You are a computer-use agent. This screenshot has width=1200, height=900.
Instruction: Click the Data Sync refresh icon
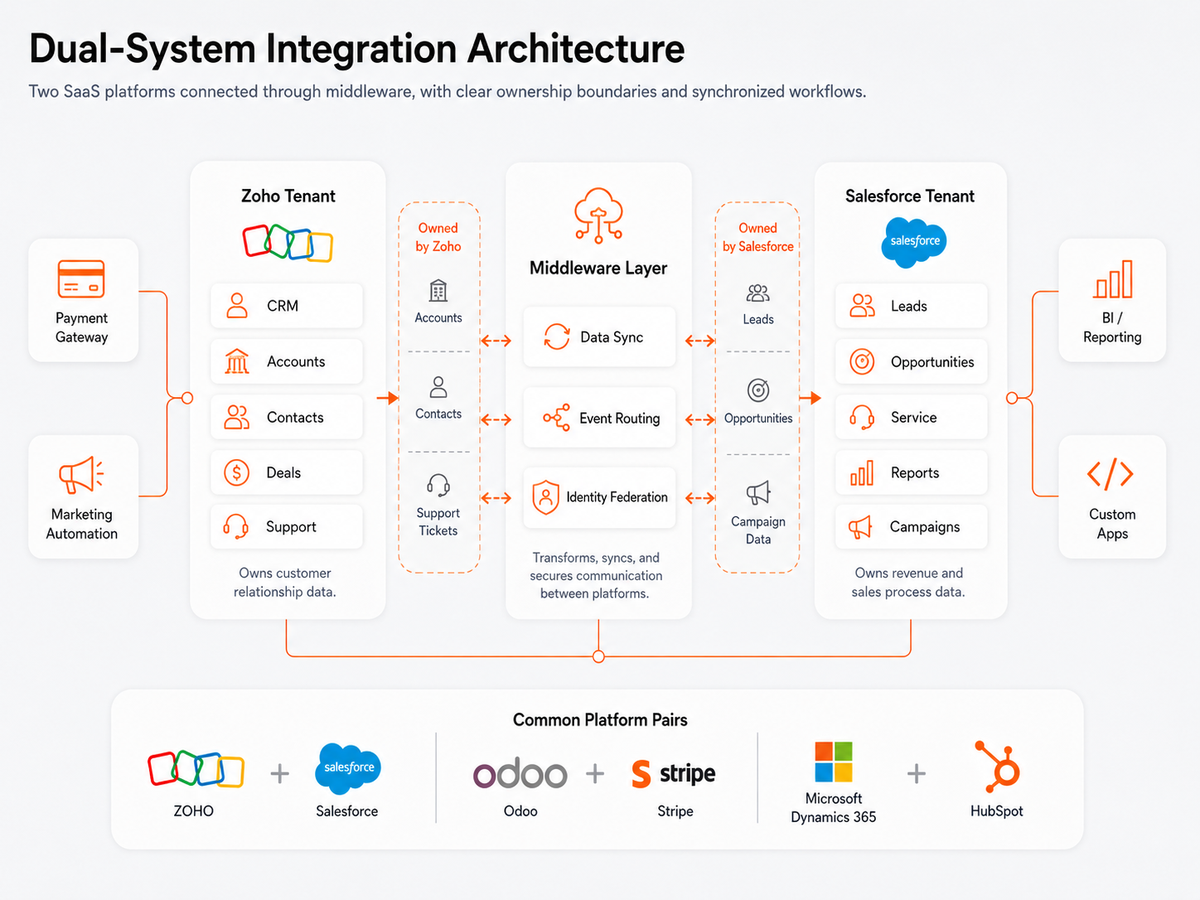click(556, 337)
